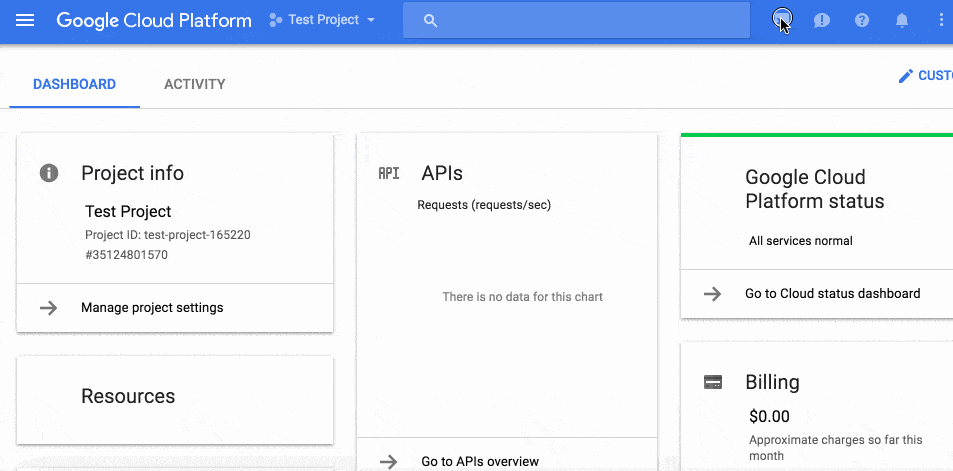Viewport: 953px width, 471px height.
Task: Expand the Test Project selector dropdown
Action: [322, 20]
